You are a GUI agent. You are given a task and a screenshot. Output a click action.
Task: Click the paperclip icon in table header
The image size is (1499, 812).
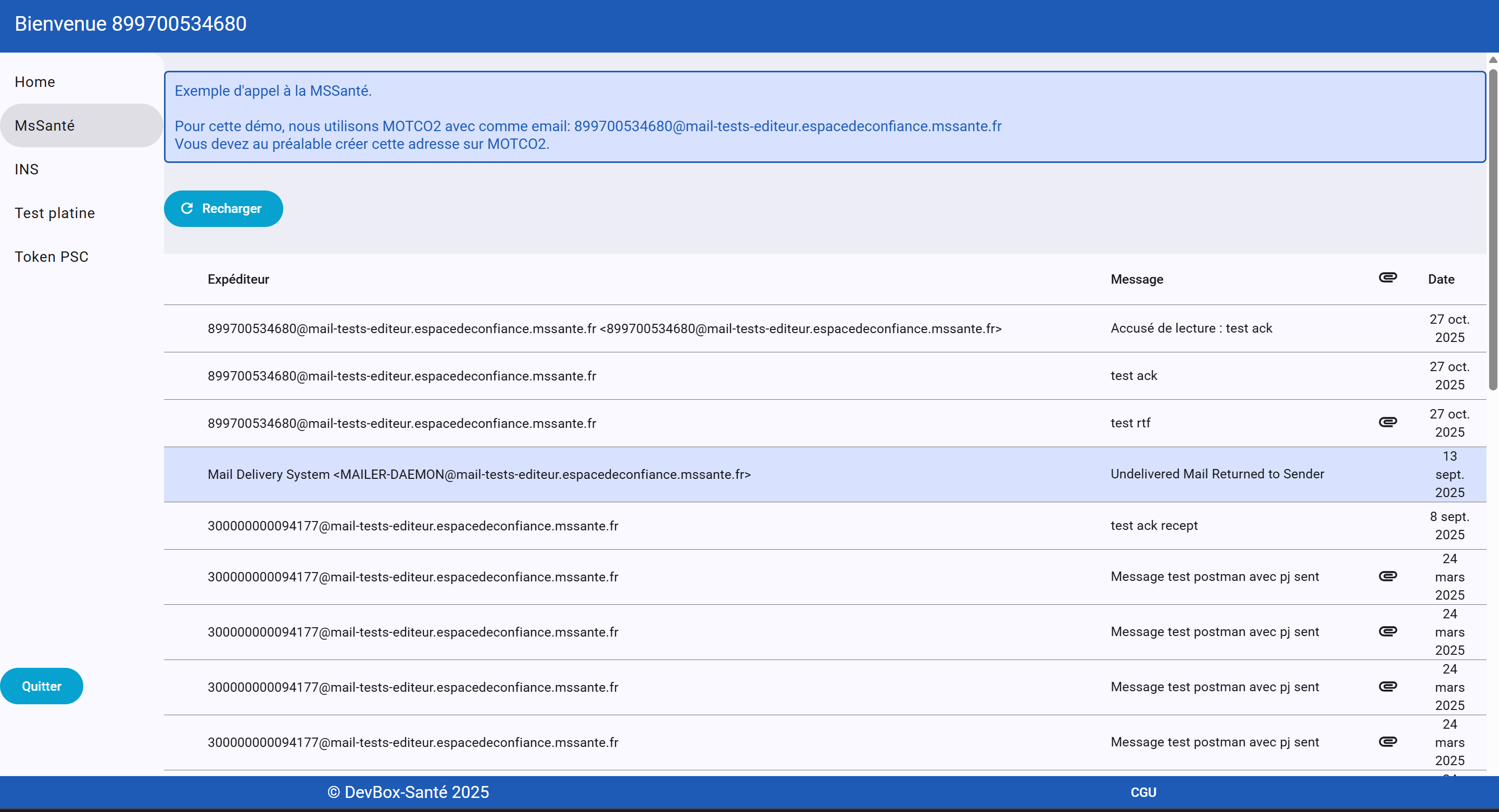1387,277
